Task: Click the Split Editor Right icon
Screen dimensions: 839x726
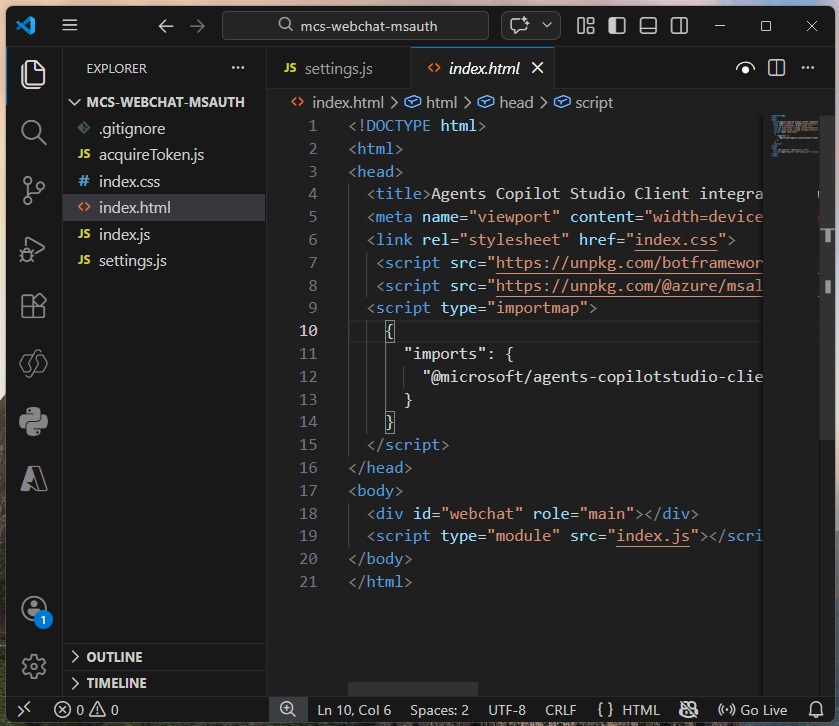Action: click(776, 68)
